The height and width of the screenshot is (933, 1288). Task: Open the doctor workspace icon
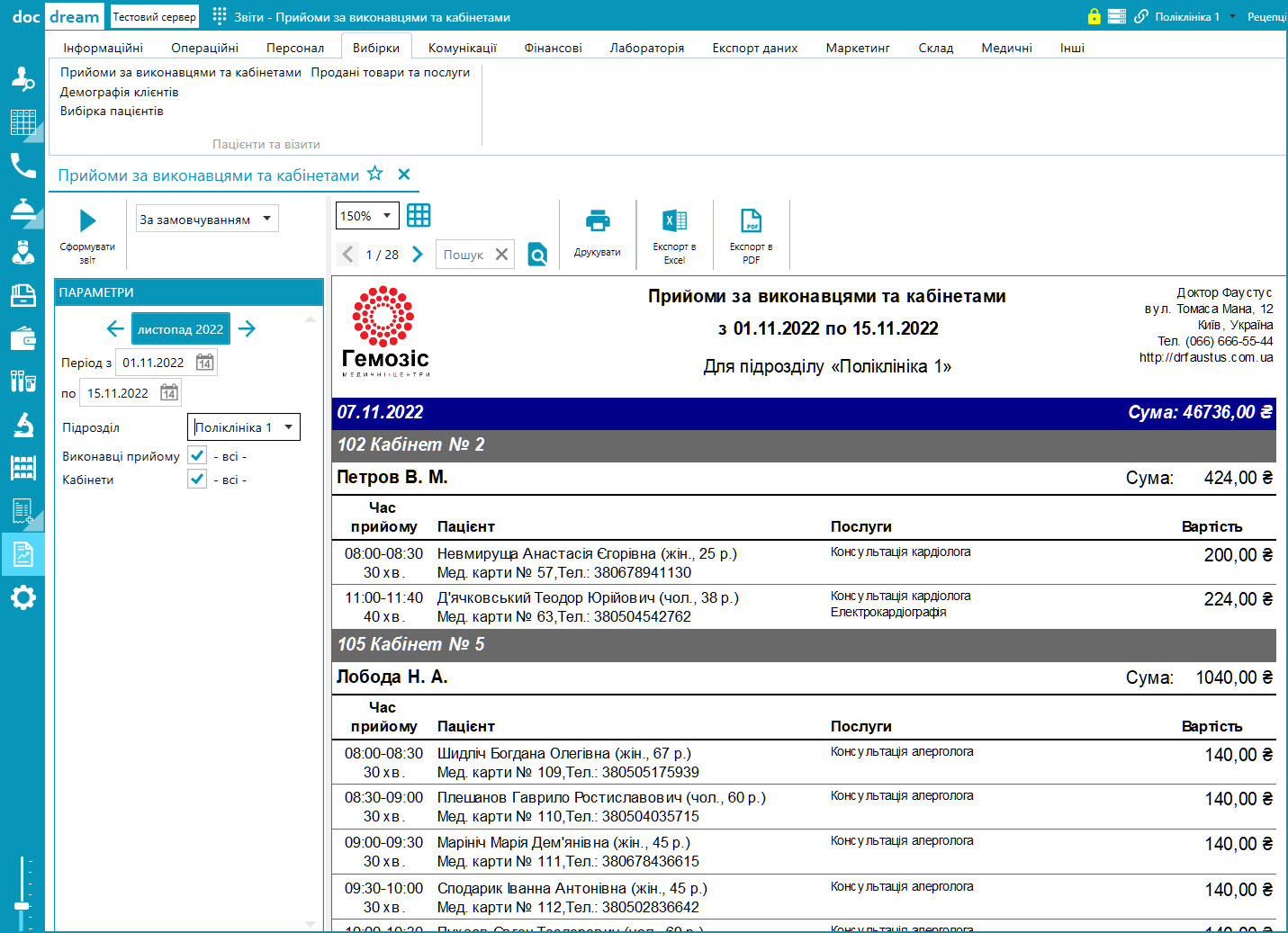(x=23, y=252)
